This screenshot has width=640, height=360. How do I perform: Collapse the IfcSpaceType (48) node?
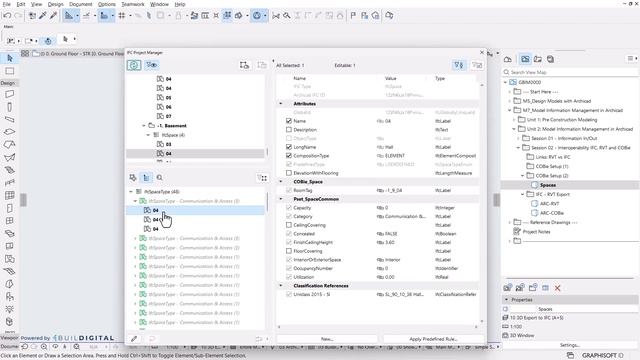pyautogui.click(x=131, y=191)
